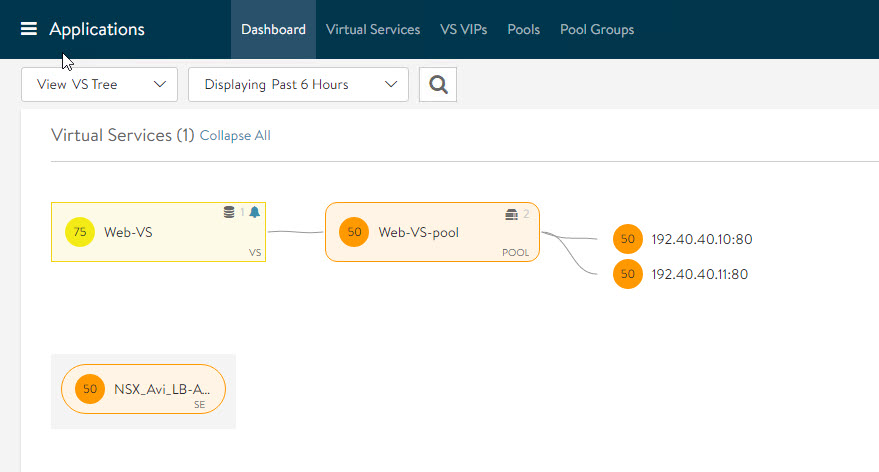Click the database stack icon on Web-VS
The width and height of the screenshot is (879, 472).
(229, 212)
